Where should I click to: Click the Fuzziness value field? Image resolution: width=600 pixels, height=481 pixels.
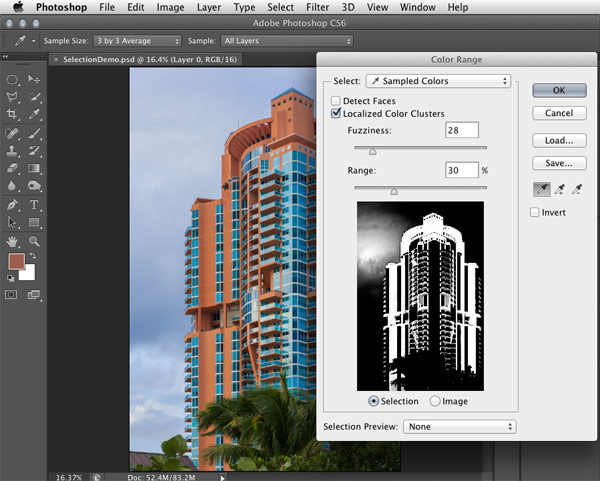tap(462, 130)
